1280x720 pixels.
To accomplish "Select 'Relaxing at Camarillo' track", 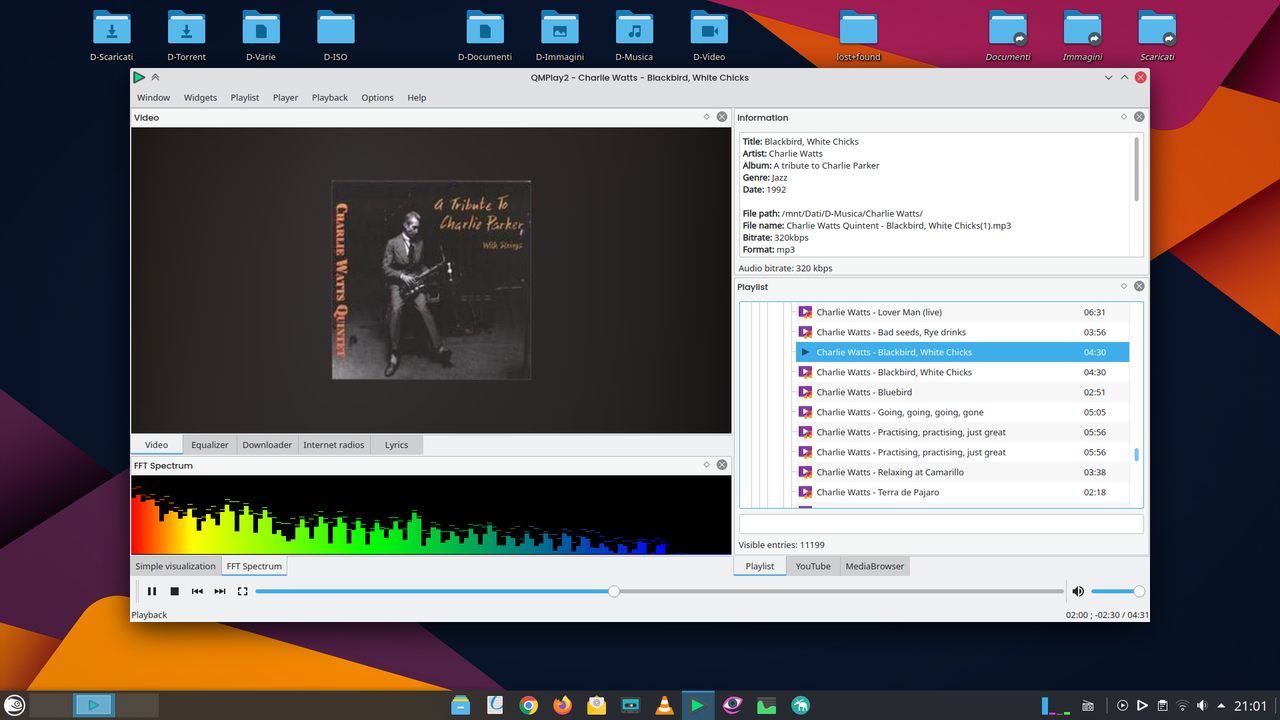I will click(x=963, y=472).
